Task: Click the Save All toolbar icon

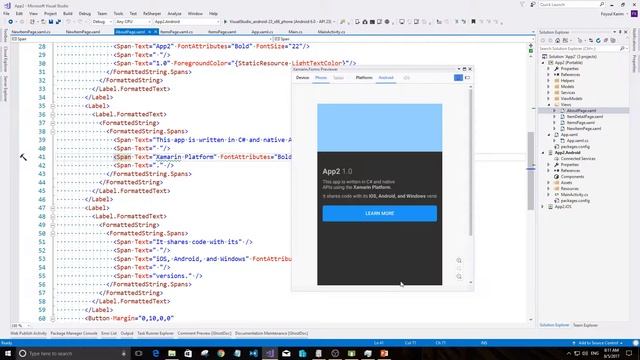Action: click(58, 22)
